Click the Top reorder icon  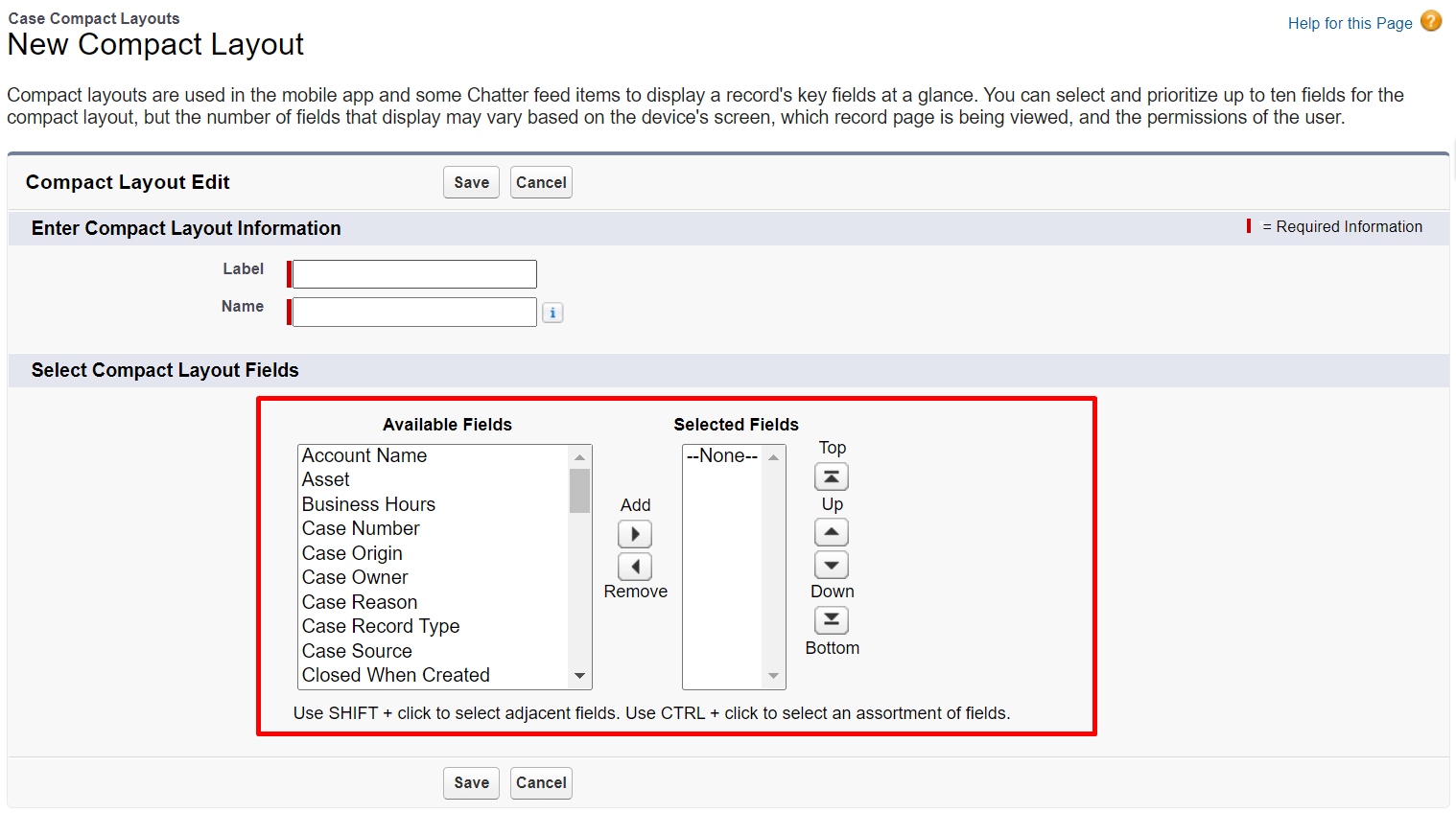coord(831,476)
